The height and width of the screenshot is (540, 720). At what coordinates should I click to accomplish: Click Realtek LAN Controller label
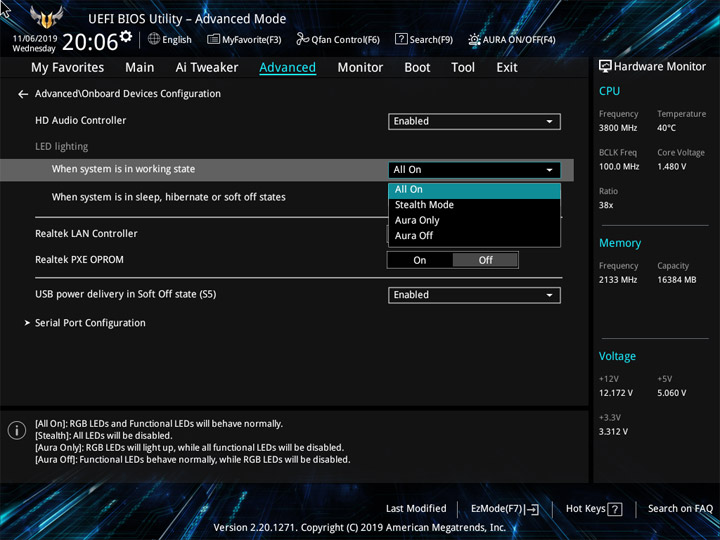(x=86, y=234)
